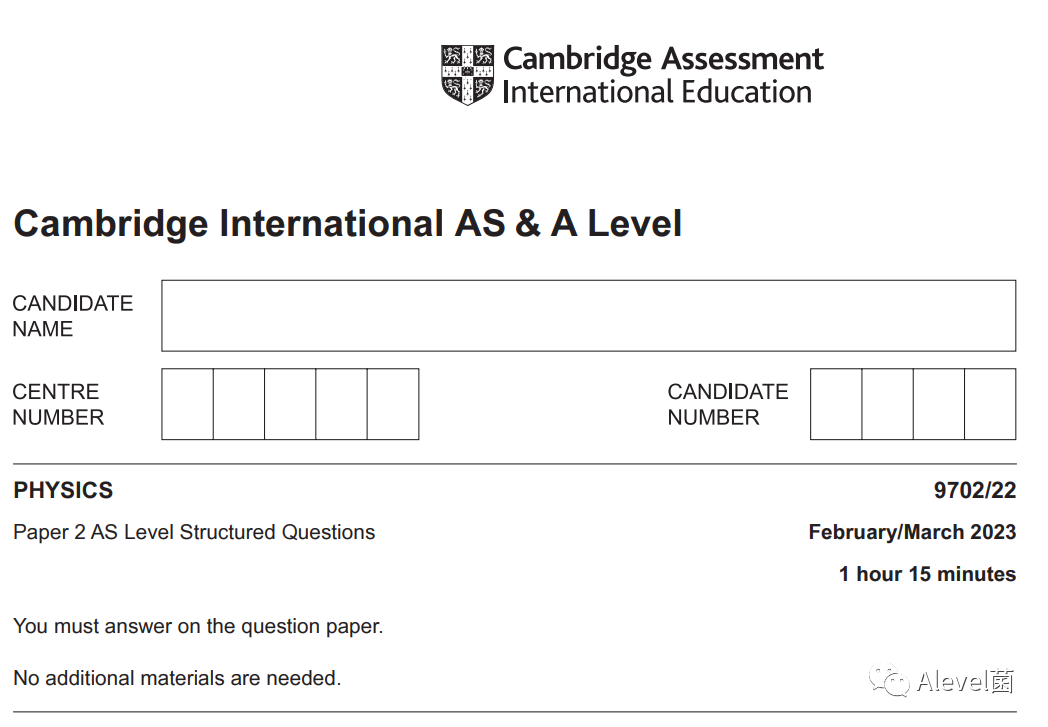Click the candidate name input box

588,315
